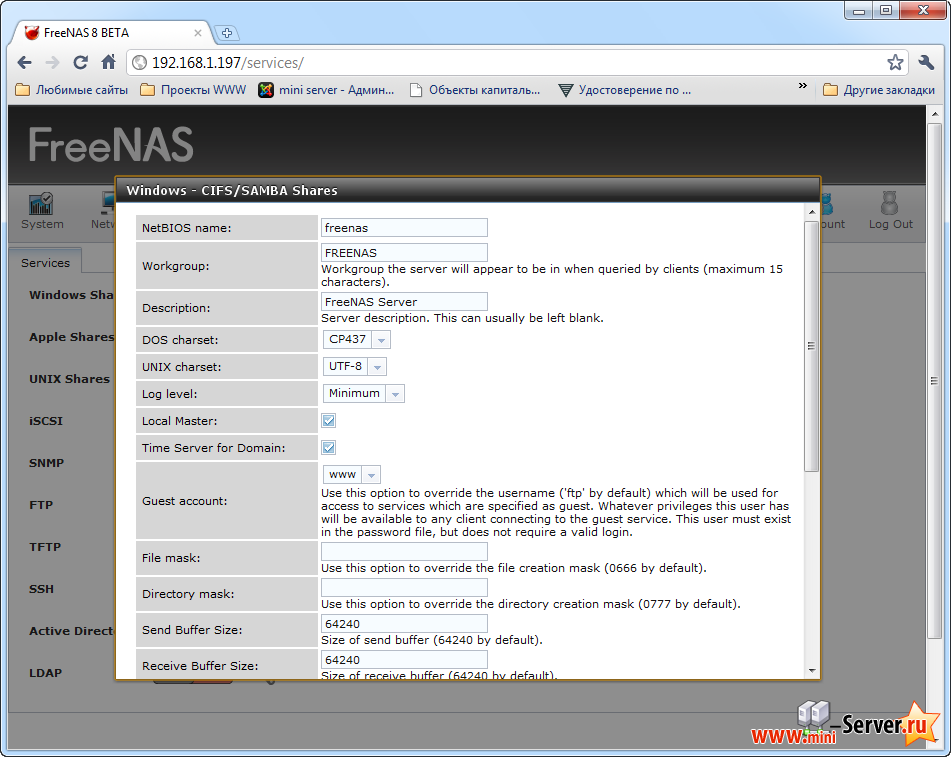Open Удостоверение по bookmark
Screen dimensions: 951x757
coord(625,90)
